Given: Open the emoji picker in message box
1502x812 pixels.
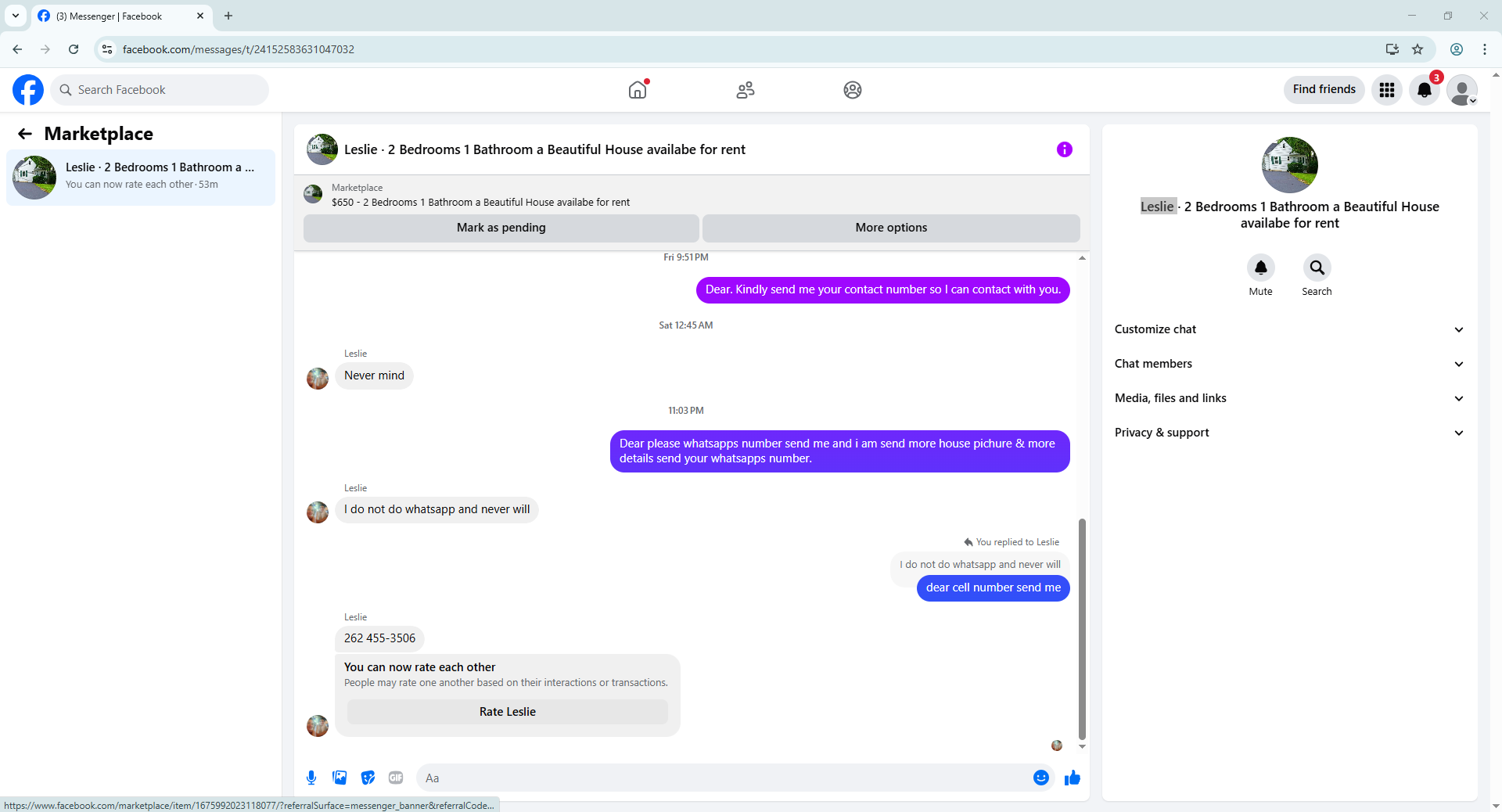Looking at the screenshot, I should tap(1041, 778).
